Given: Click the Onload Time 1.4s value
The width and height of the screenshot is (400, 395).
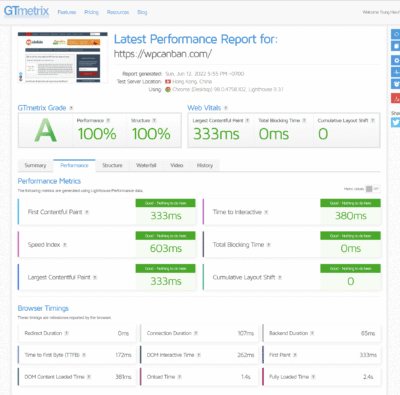Looking at the screenshot, I should click(x=246, y=377).
